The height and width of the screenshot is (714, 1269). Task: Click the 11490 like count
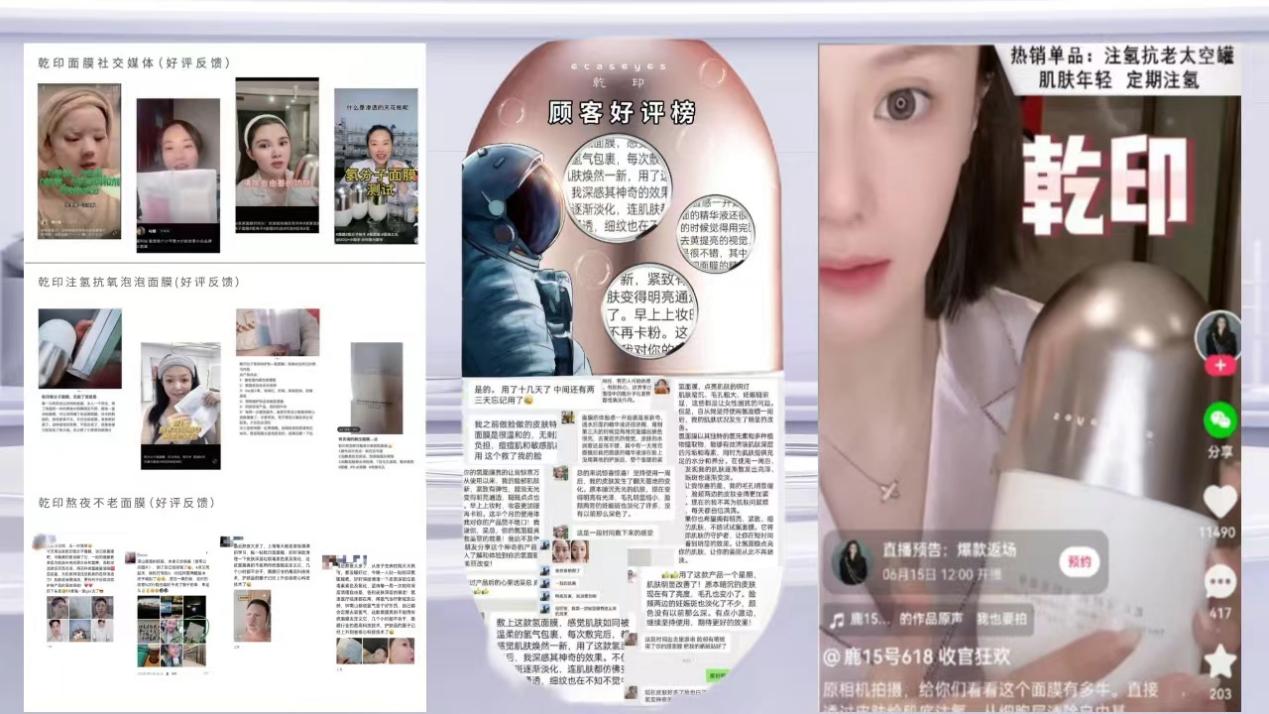pyautogui.click(x=1218, y=533)
